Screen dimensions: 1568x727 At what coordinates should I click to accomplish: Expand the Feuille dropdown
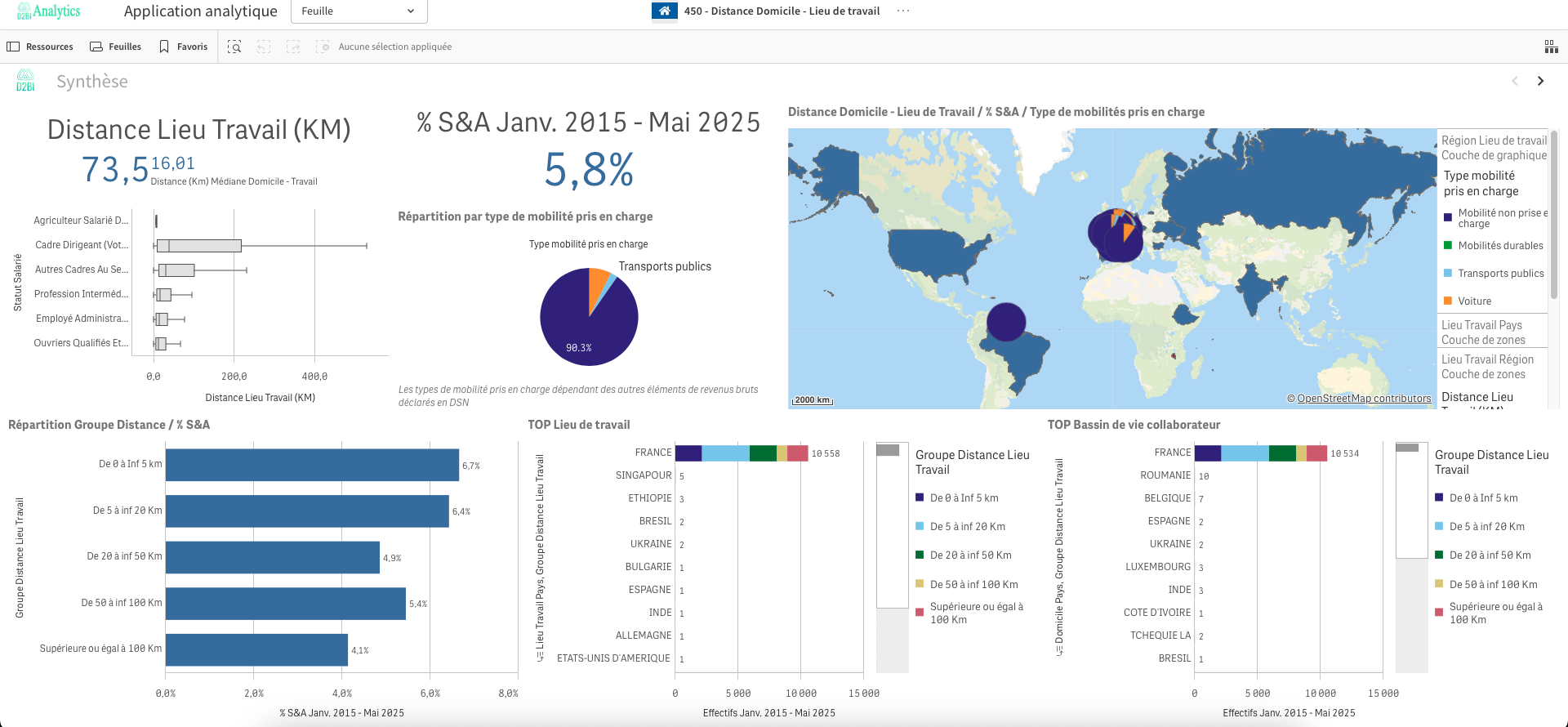tap(359, 11)
